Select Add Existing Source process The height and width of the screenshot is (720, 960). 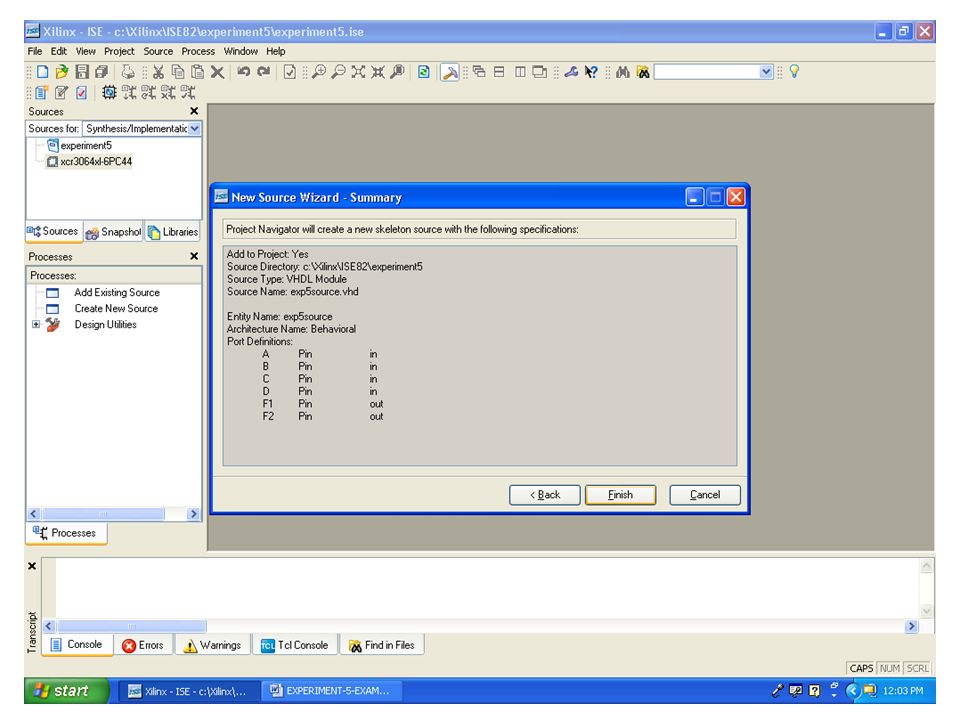click(x=117, y=293)
